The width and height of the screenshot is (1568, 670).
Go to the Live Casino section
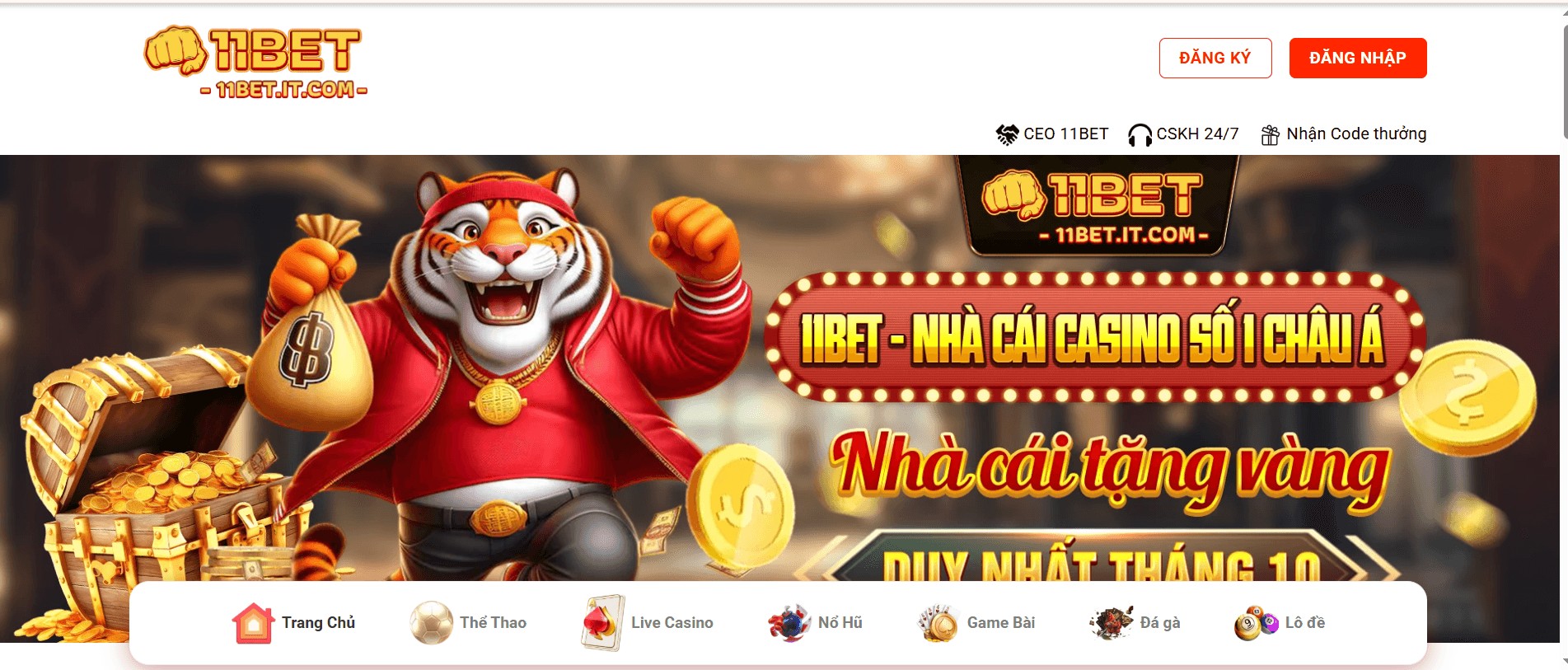click(x=672, y=623)
